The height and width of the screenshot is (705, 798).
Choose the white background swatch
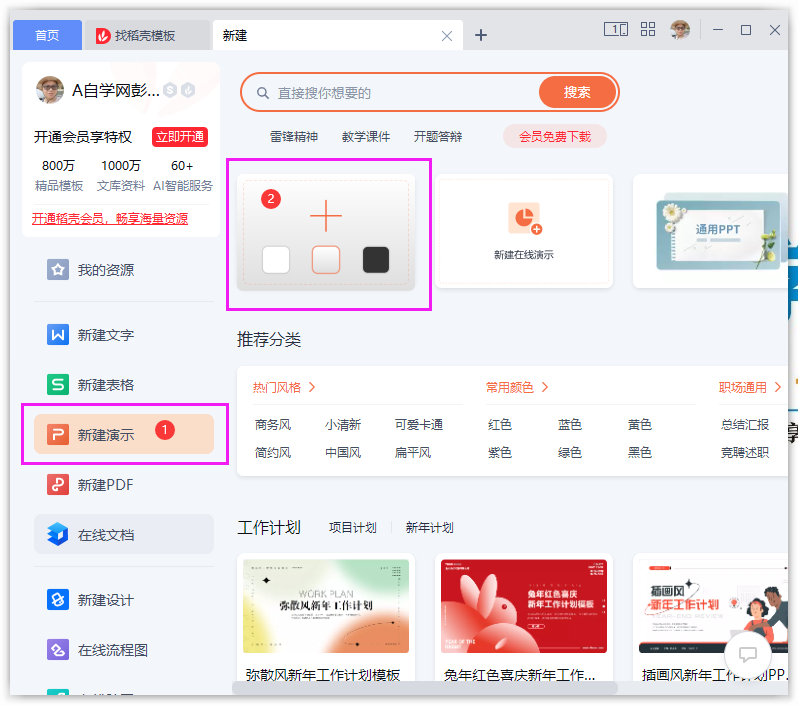[276, 260]
